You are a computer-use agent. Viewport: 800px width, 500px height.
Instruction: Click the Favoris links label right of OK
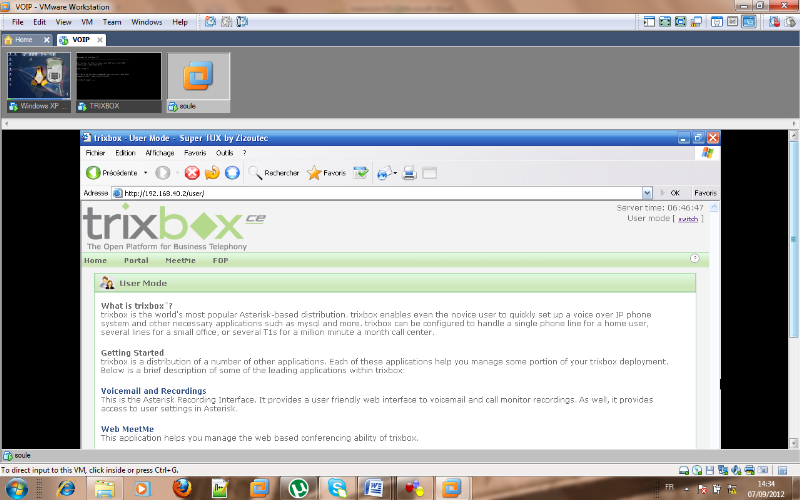click(x=705, y=193)
